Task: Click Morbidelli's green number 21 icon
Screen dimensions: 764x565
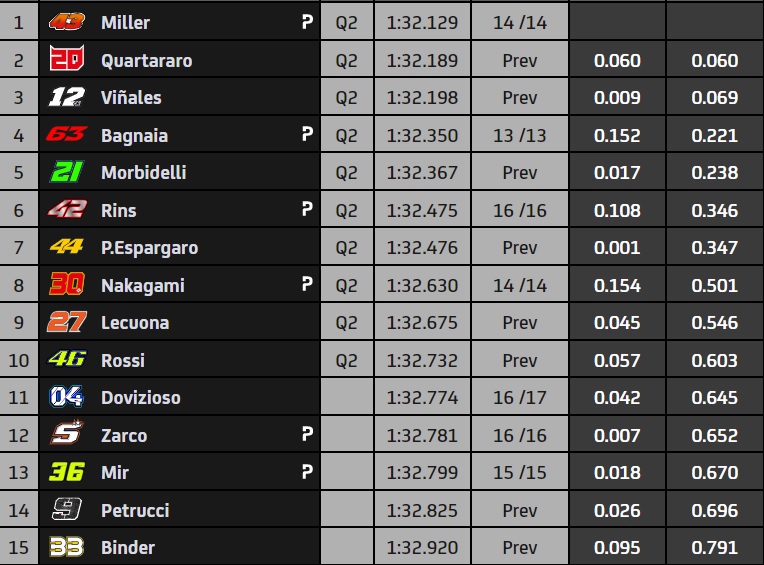Action: click(67, 171)
